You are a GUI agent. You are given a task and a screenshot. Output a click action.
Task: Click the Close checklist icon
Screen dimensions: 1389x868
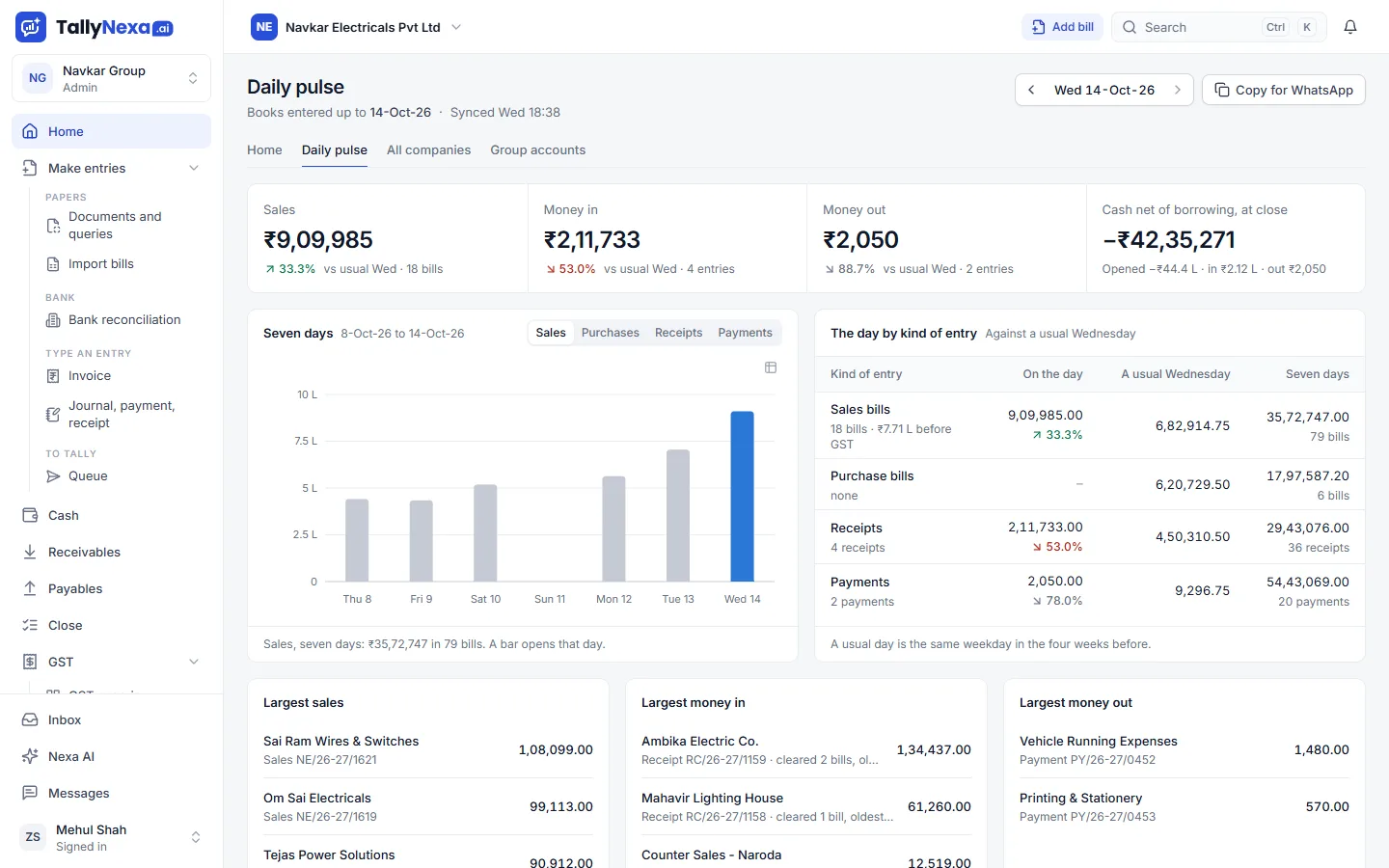click(30, 625)
